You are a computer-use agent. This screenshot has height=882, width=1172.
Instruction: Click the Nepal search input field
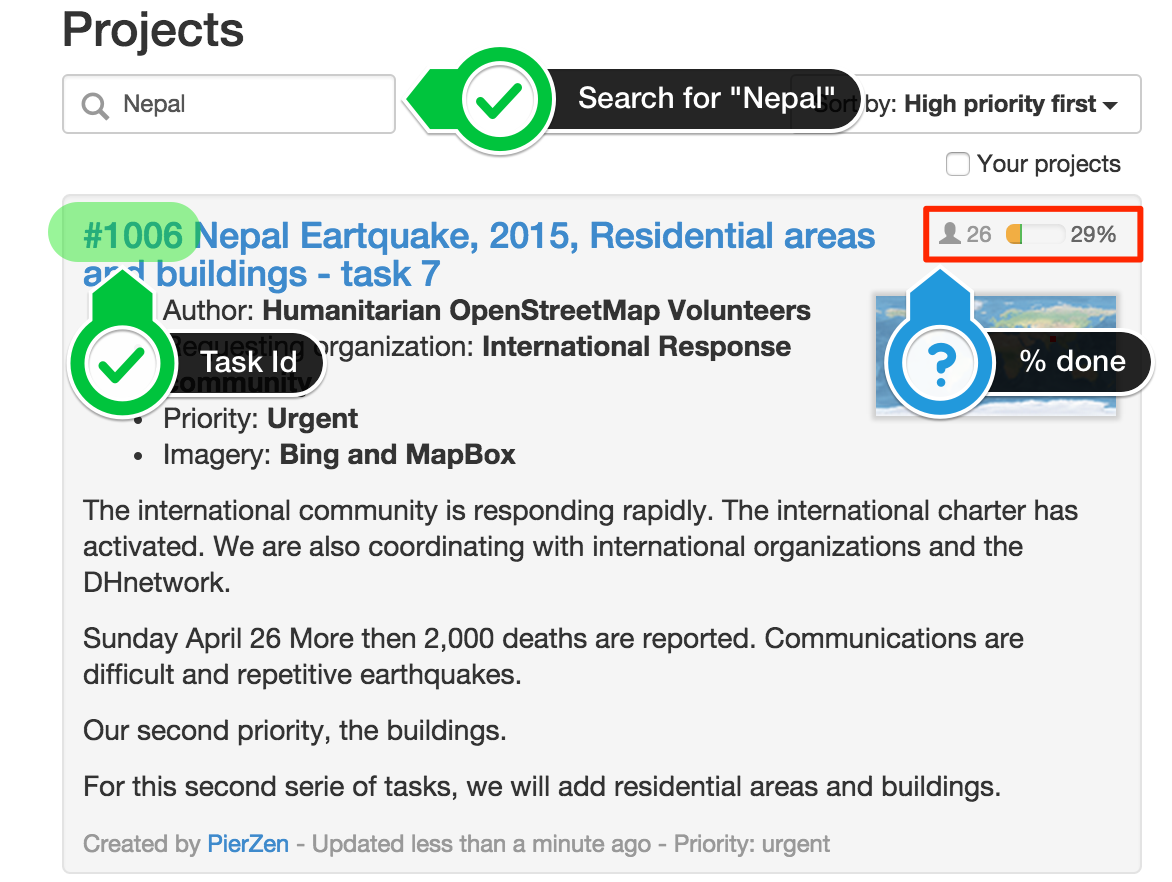coord(229,104)
